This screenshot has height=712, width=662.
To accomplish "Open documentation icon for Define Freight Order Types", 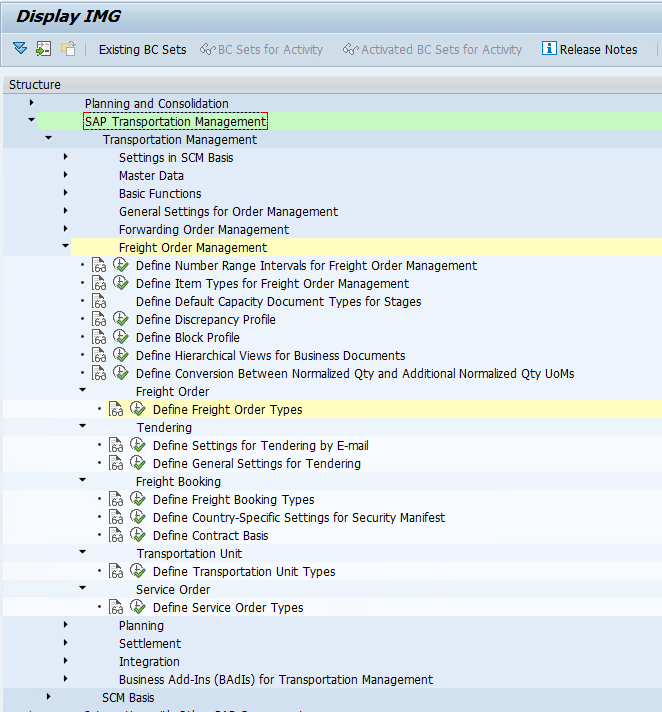I will 116,409.
